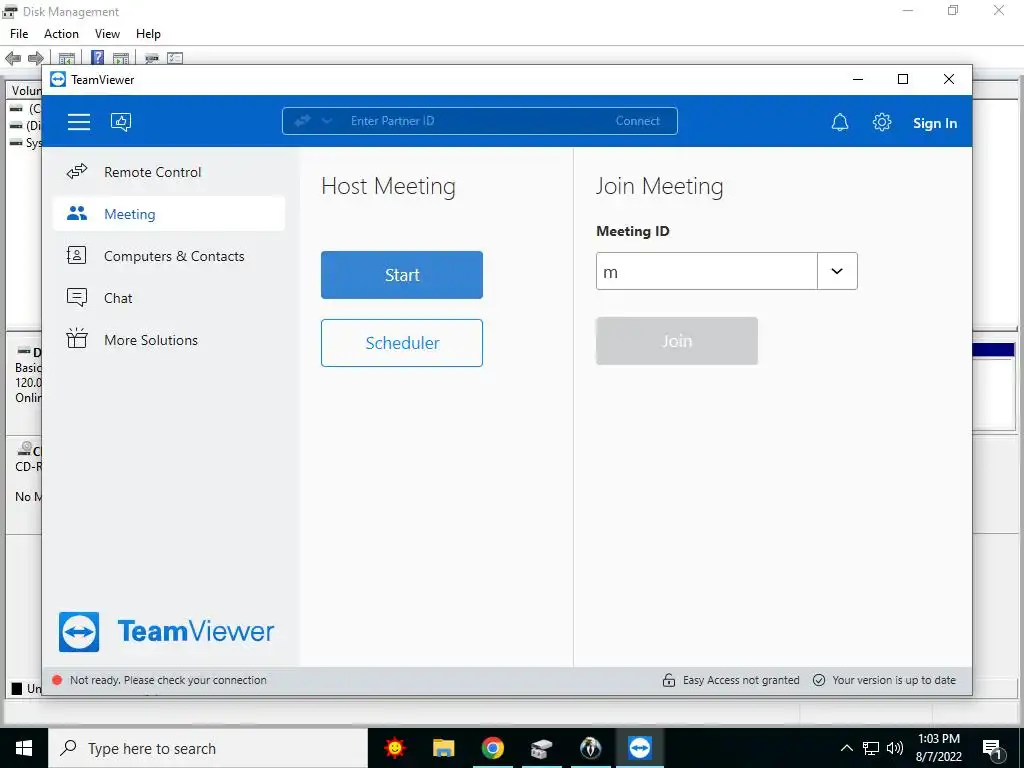The height and width of the screenshot is (768, 1024).
Task: Click the Meeting ID input field
Action: tap(707, 272)
